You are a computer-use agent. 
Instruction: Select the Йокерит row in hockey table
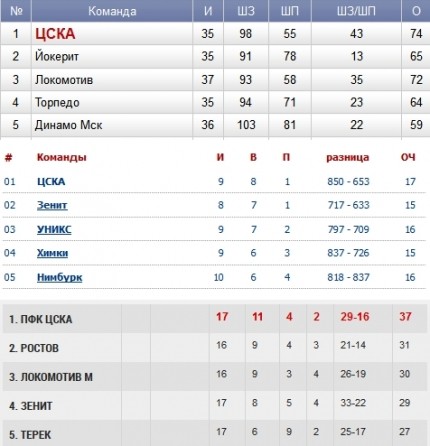click(215, 56)
